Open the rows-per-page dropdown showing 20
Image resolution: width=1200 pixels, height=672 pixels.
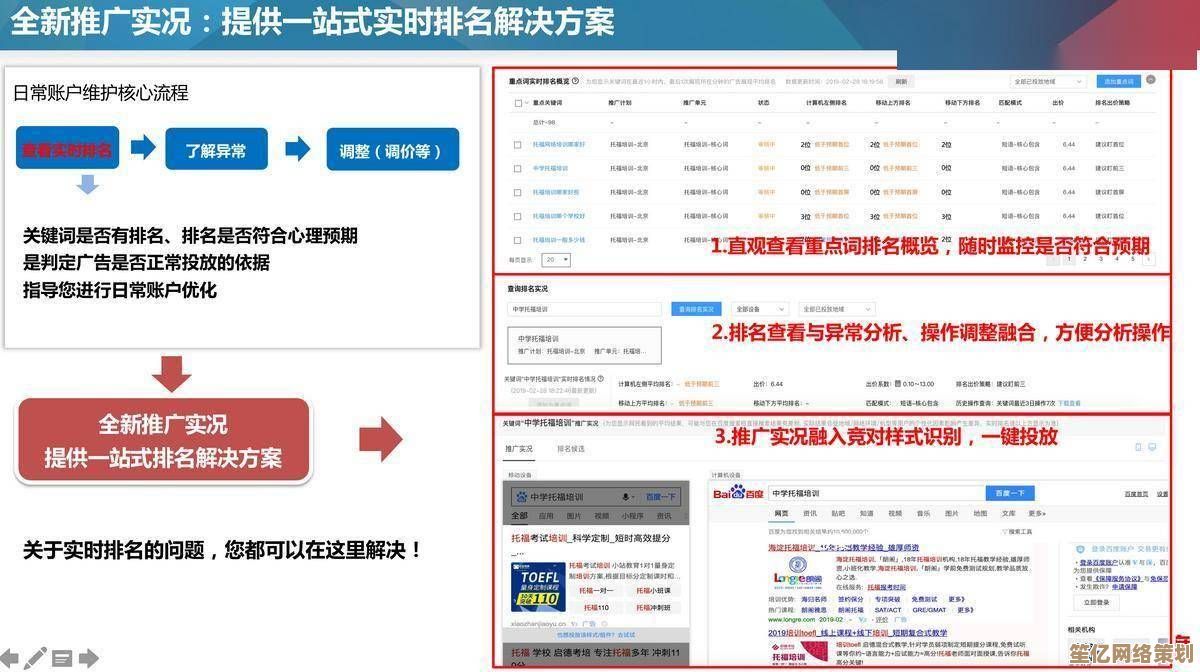pyautogui.click(x=556, y=260)
